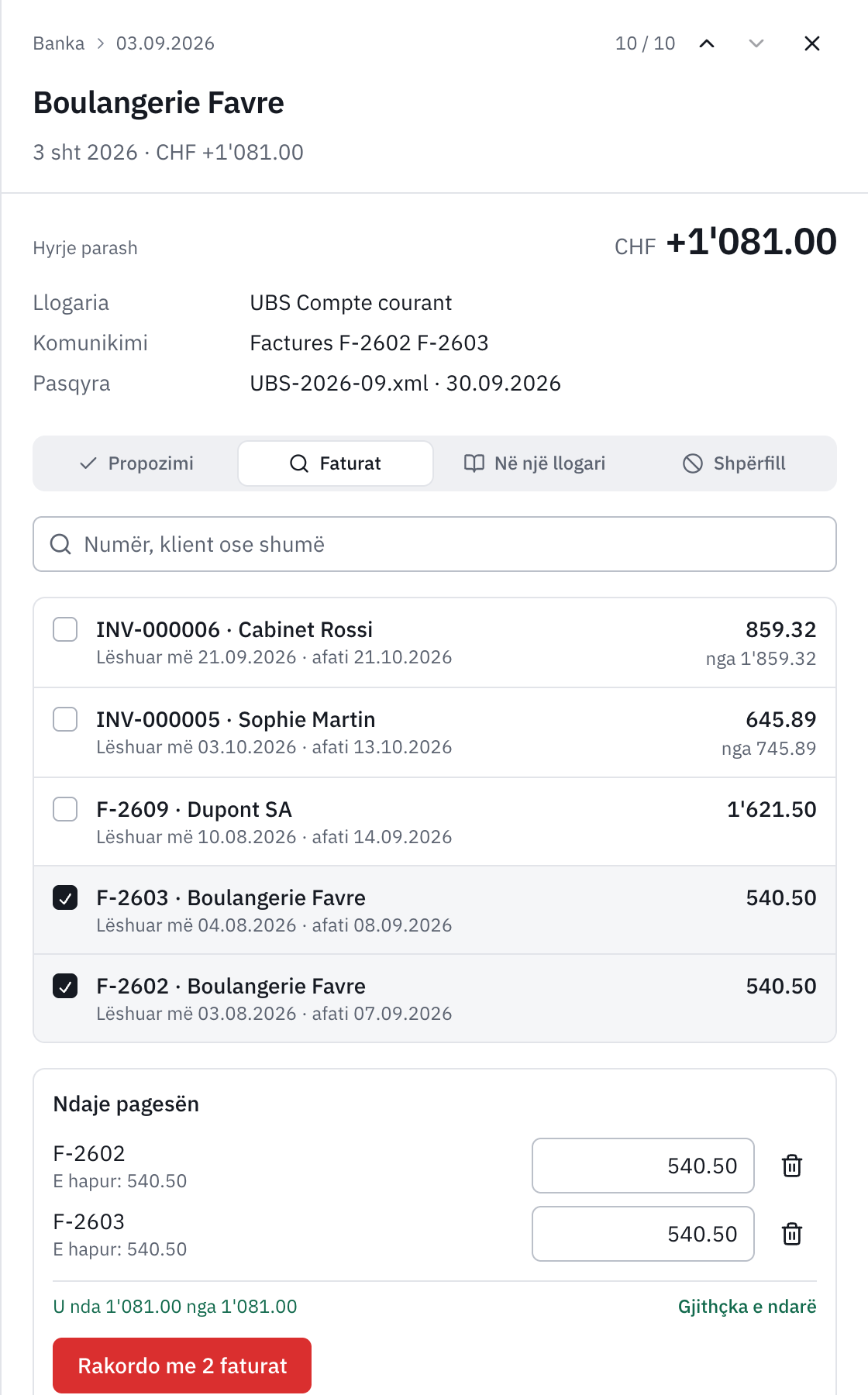The width and height of the screenshot is (868, 1395).
Task: Click Rakordo me 2 faturat button
Action: point(182,1366)
